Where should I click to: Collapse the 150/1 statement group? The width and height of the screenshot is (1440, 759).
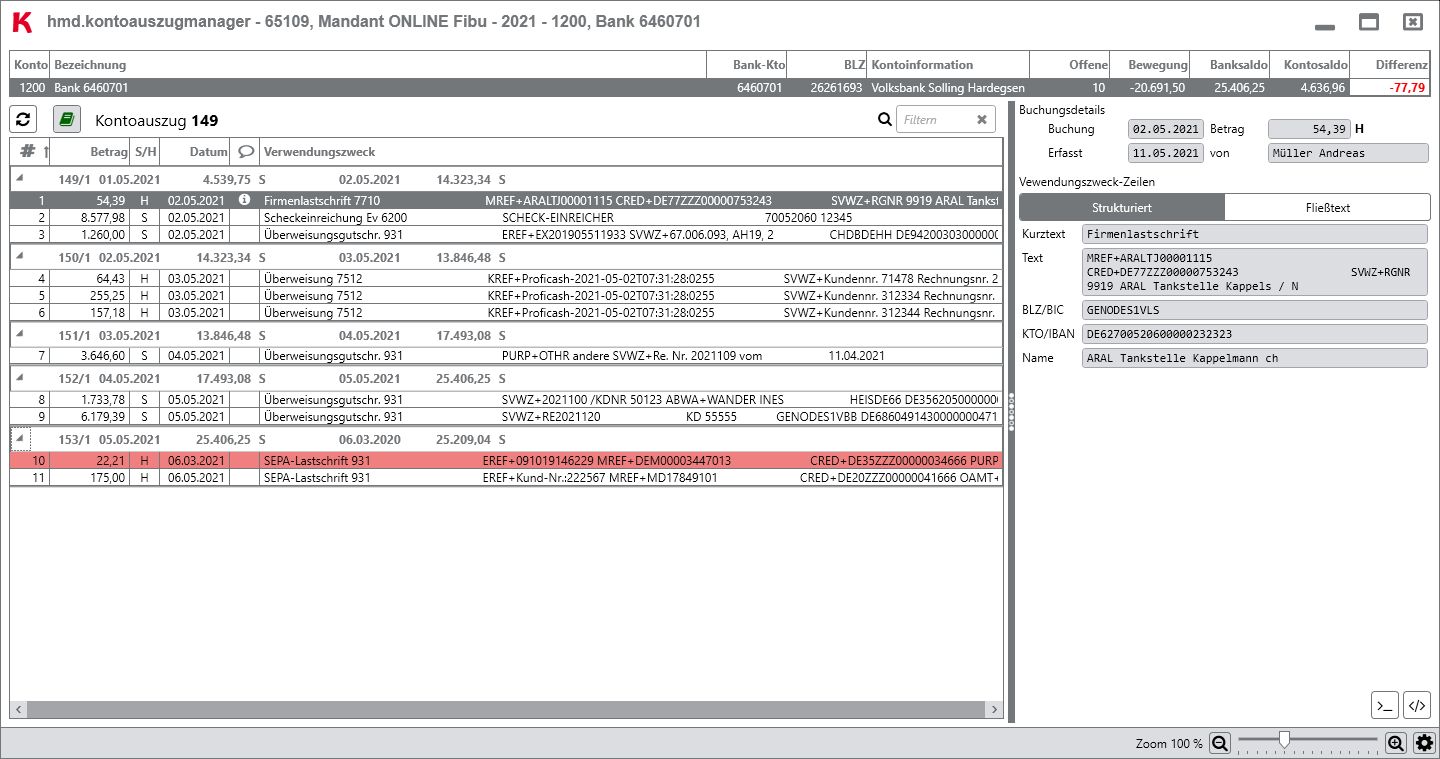[x=21, y=256]
